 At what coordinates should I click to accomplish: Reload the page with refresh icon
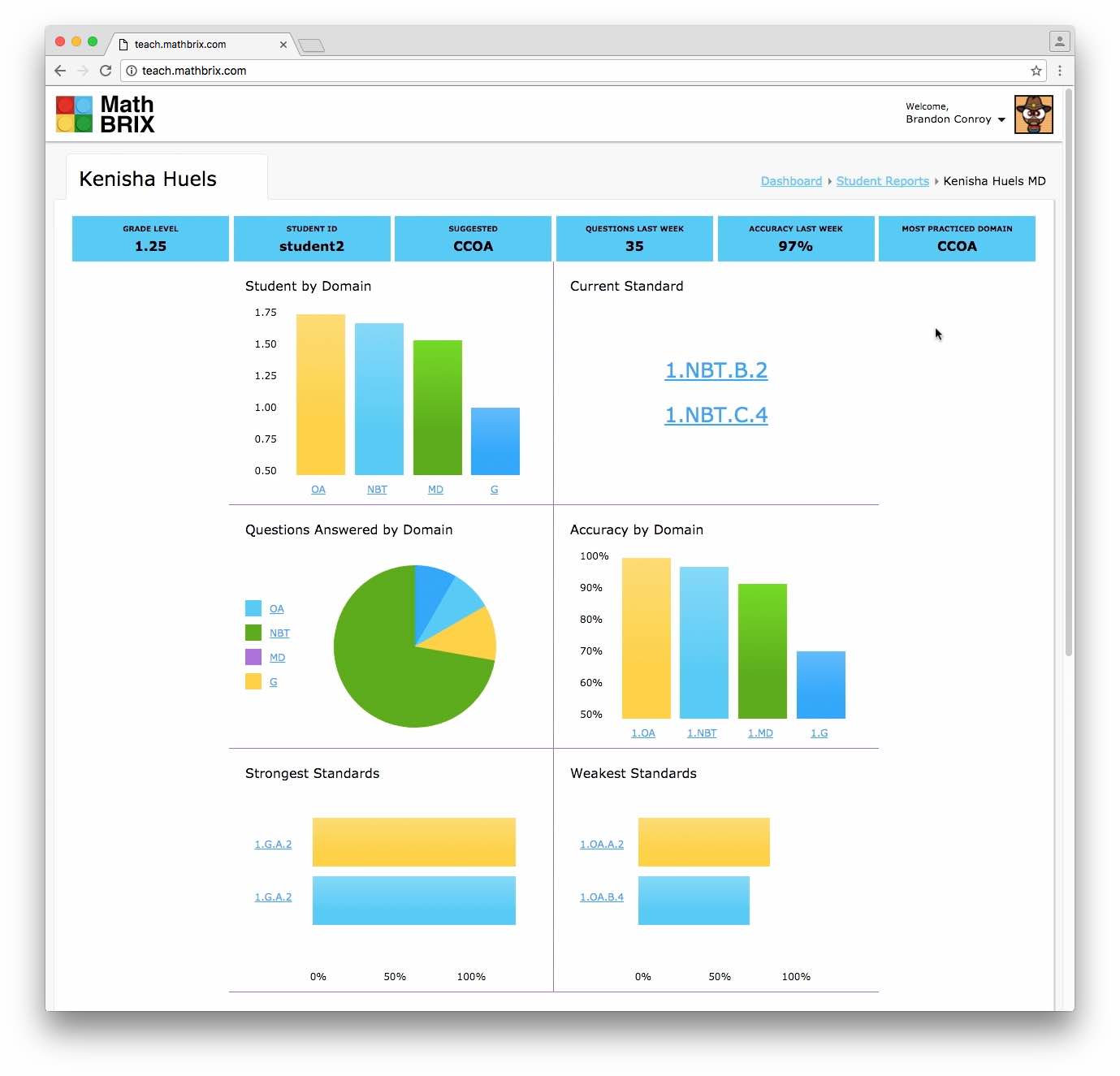point(106,71)
